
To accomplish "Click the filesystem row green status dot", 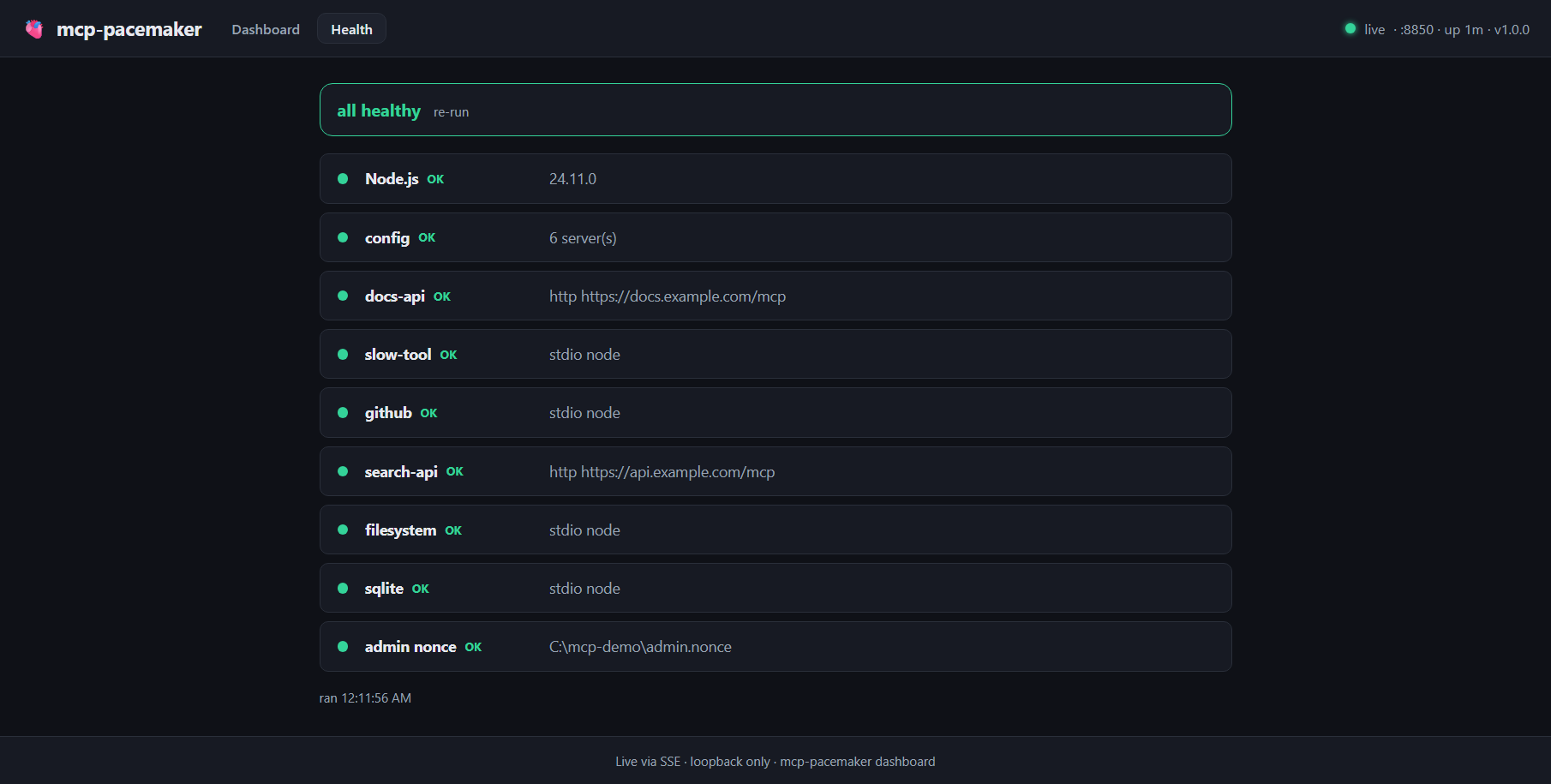I will (343, 530).
